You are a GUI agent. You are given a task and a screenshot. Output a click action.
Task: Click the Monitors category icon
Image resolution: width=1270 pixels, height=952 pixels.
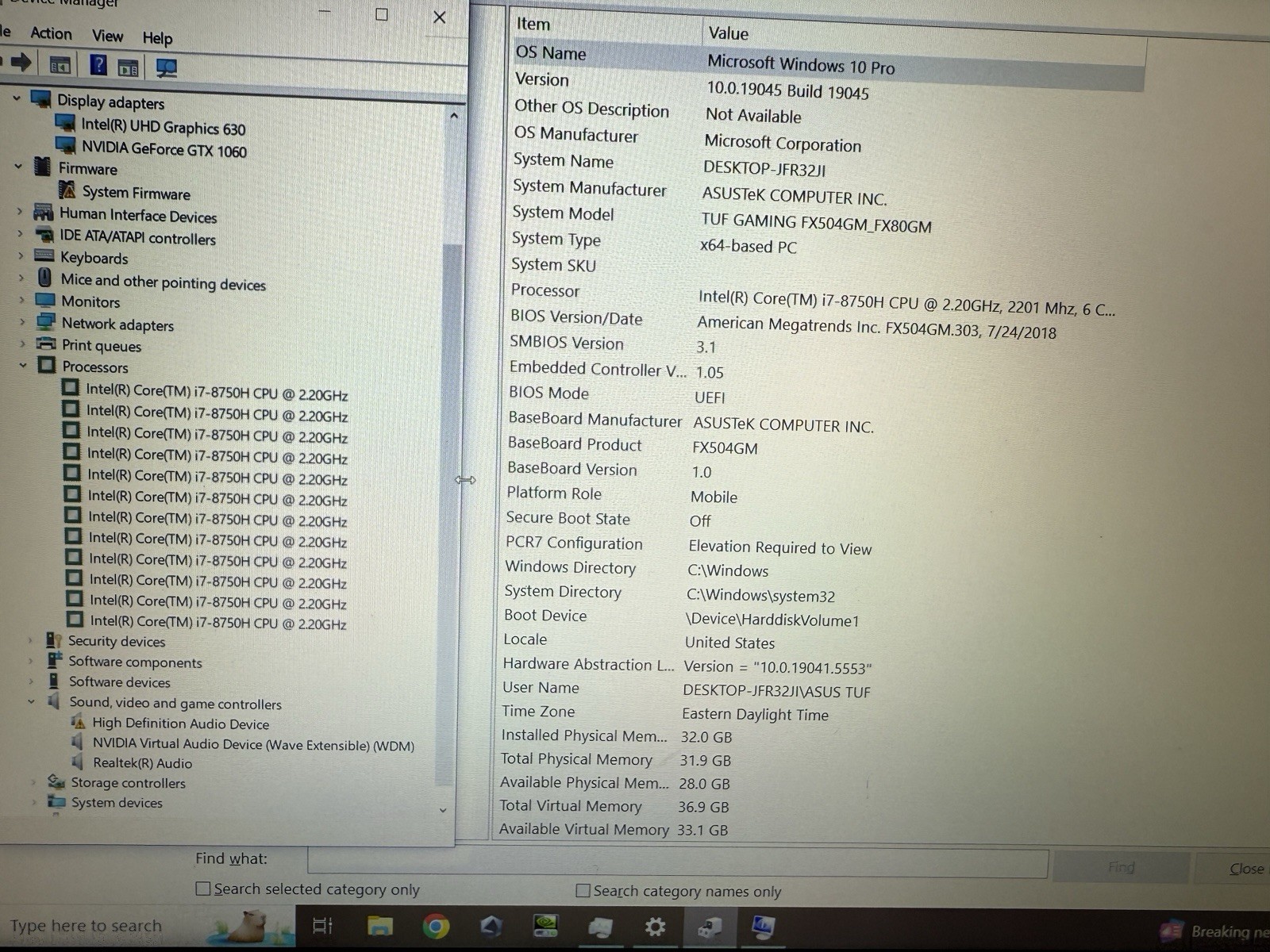coord(45,301)
